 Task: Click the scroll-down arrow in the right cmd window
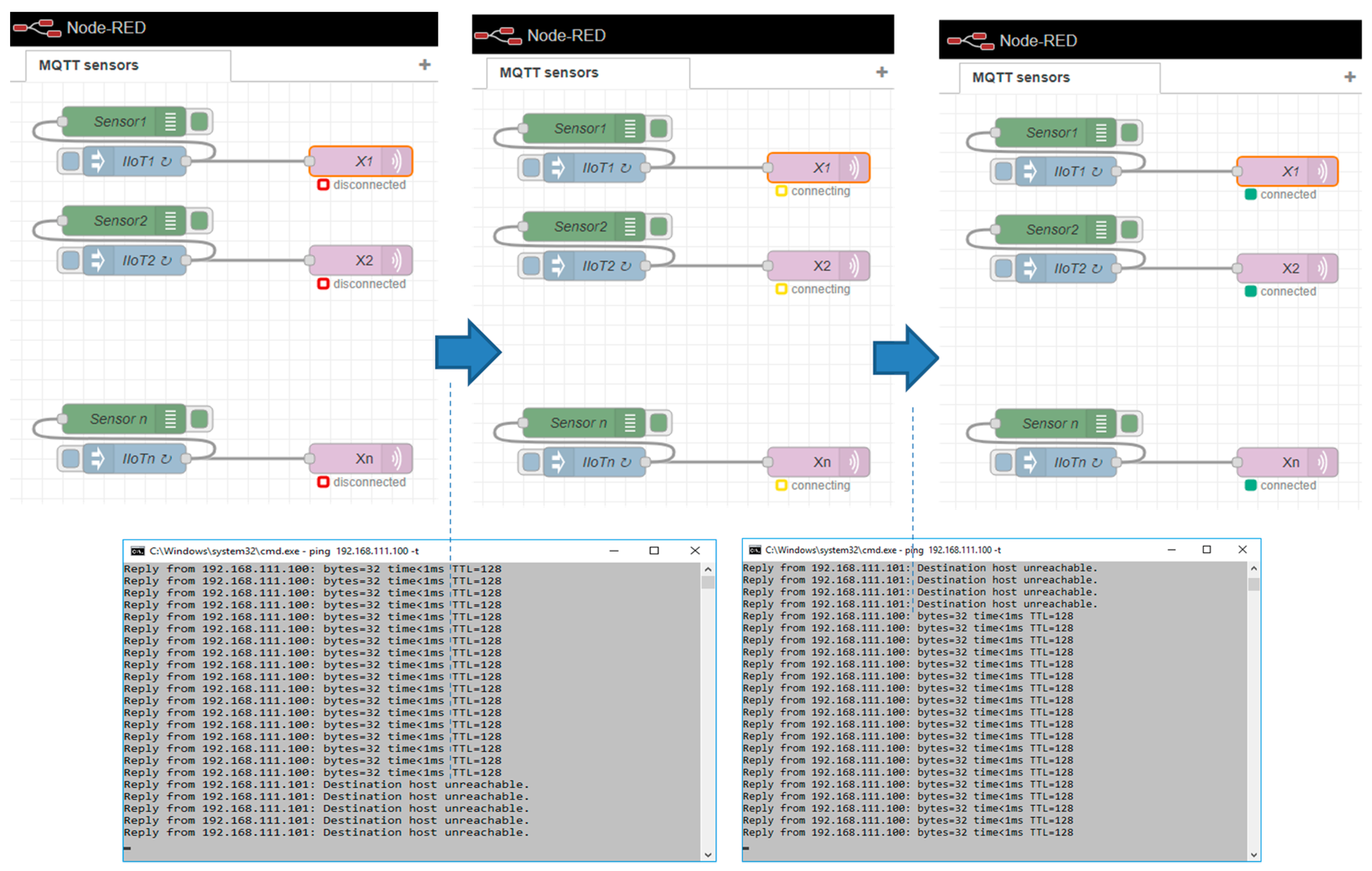(1253, 855)
